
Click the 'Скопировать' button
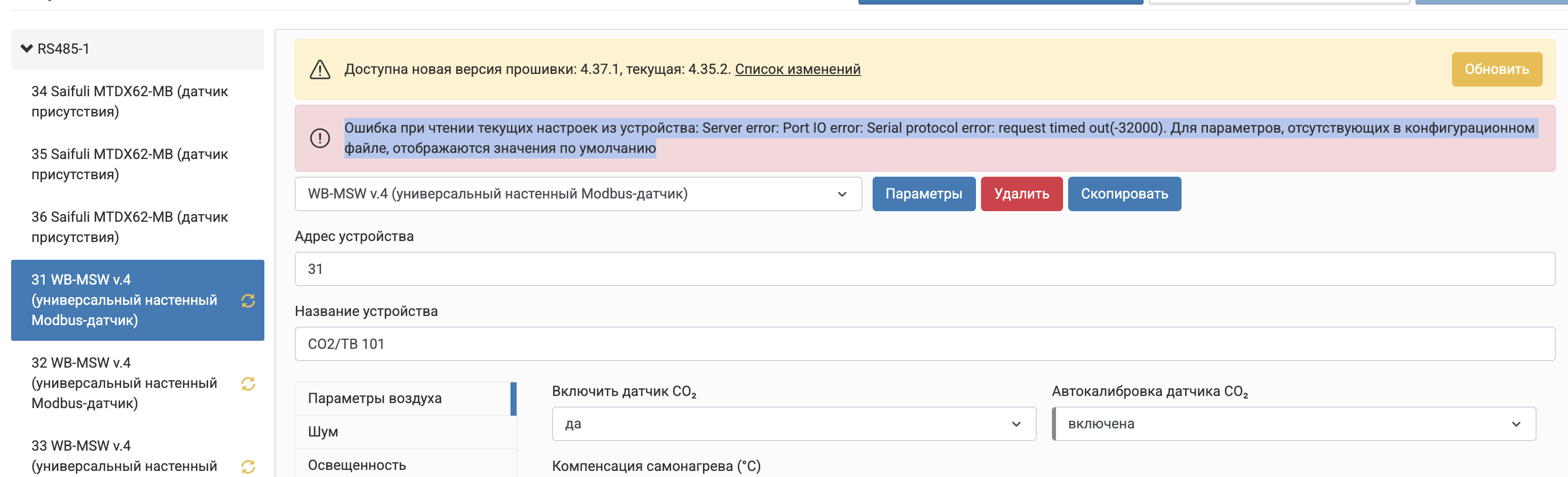pos(1124,194)
